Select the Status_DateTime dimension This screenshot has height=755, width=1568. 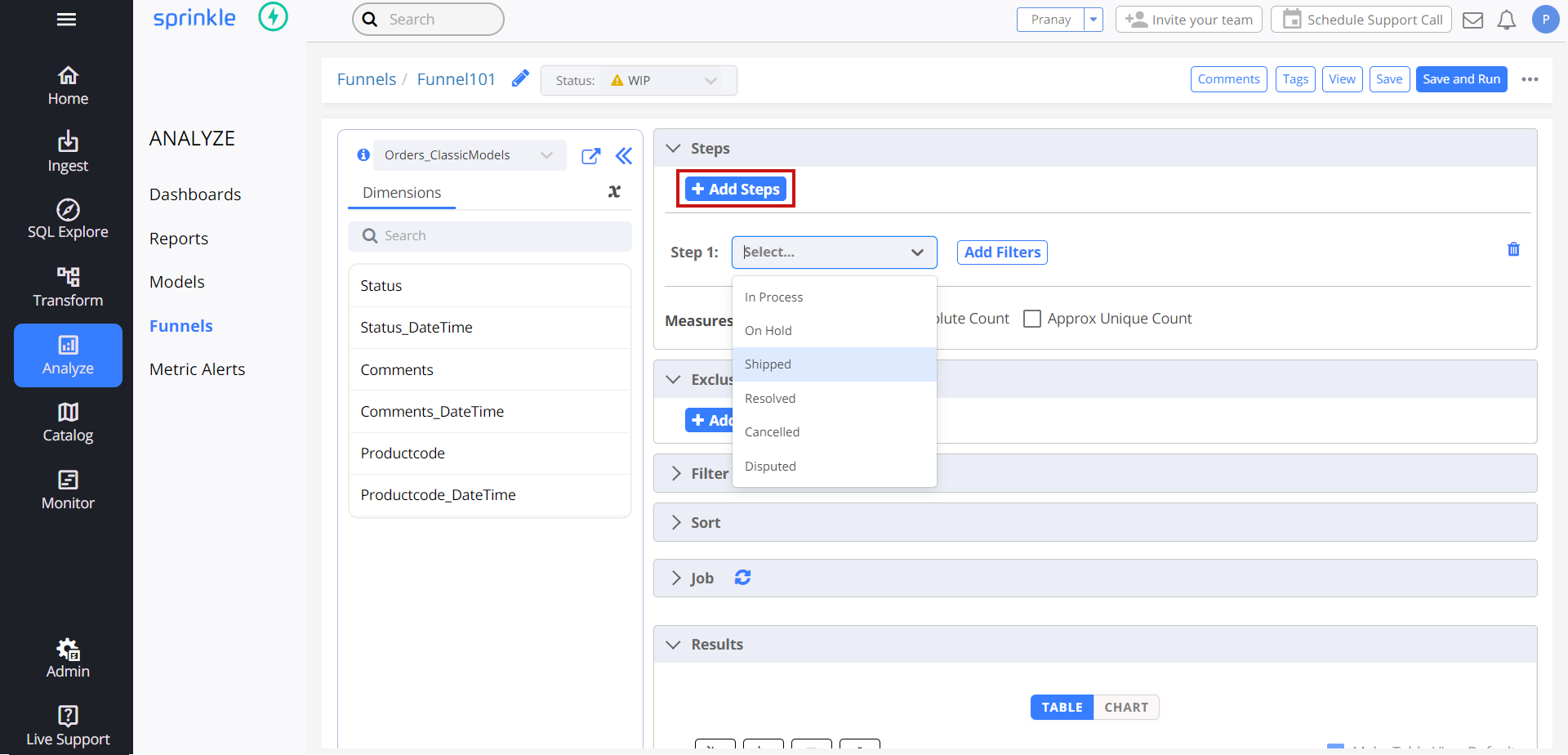point(490,328)
